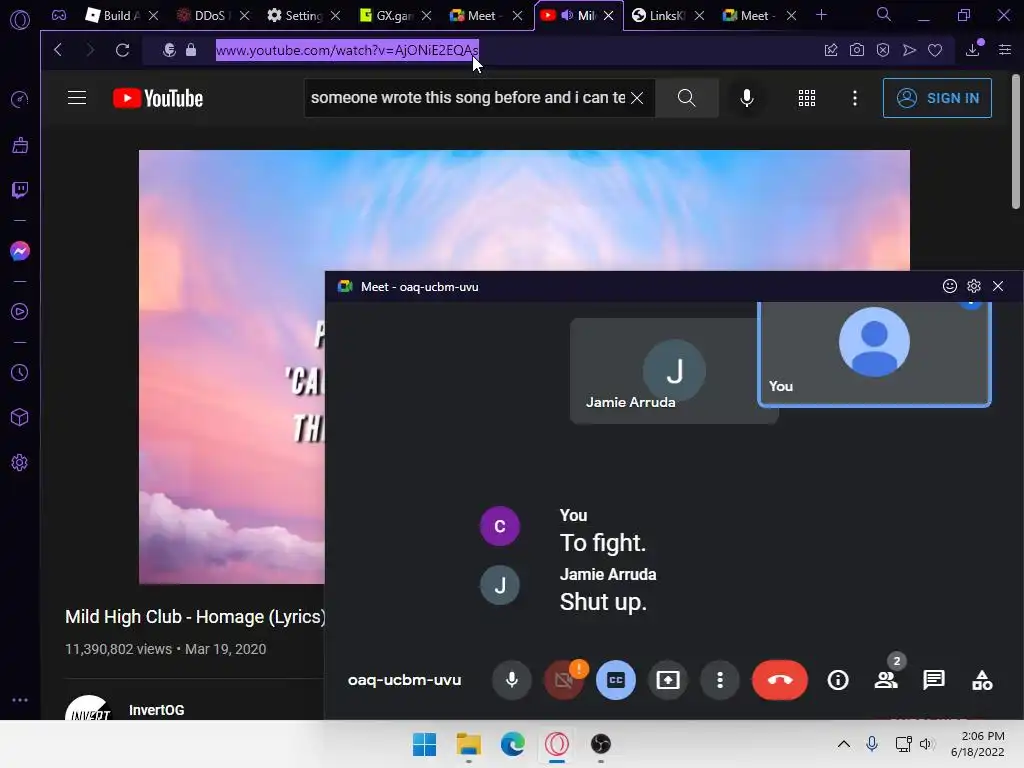Click the YouTube page scrollbar
Screen dimensions: 1024x768
point(1016,141)
